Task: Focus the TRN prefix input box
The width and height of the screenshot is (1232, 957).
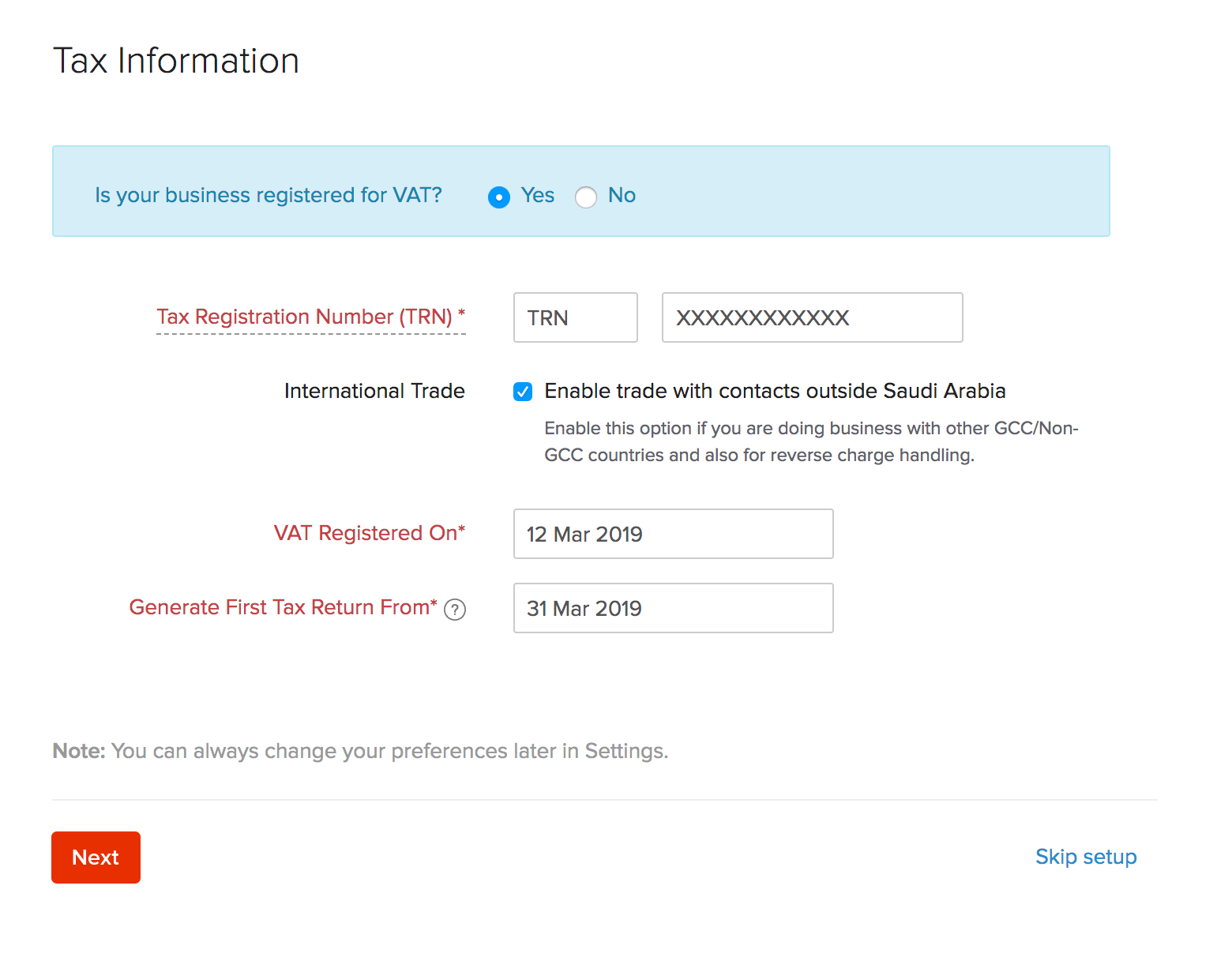Action: pyautogui.click(x=575, y=317)
